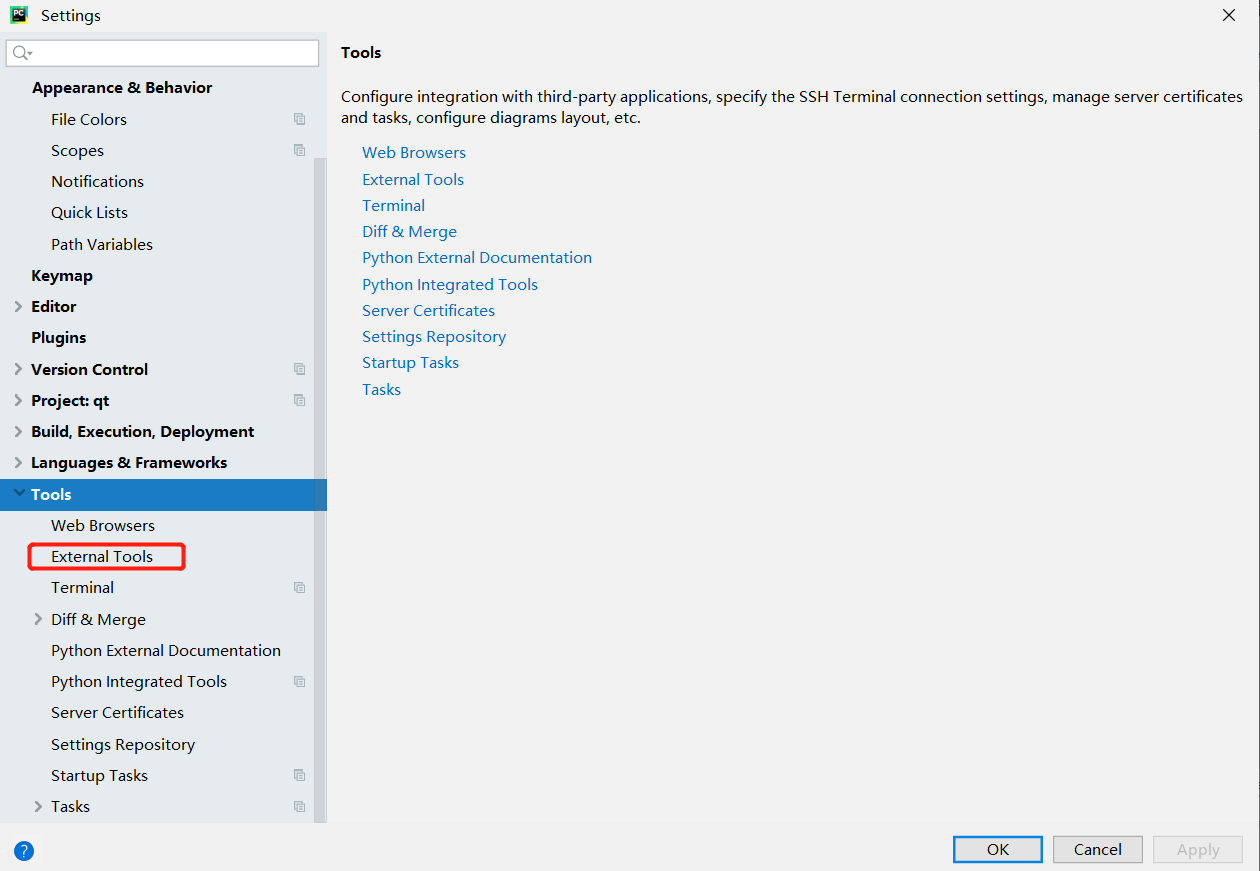Select External Tools in sidebar tree
Viewport: 1260px width, 871px height.
(x=102, y=557)
